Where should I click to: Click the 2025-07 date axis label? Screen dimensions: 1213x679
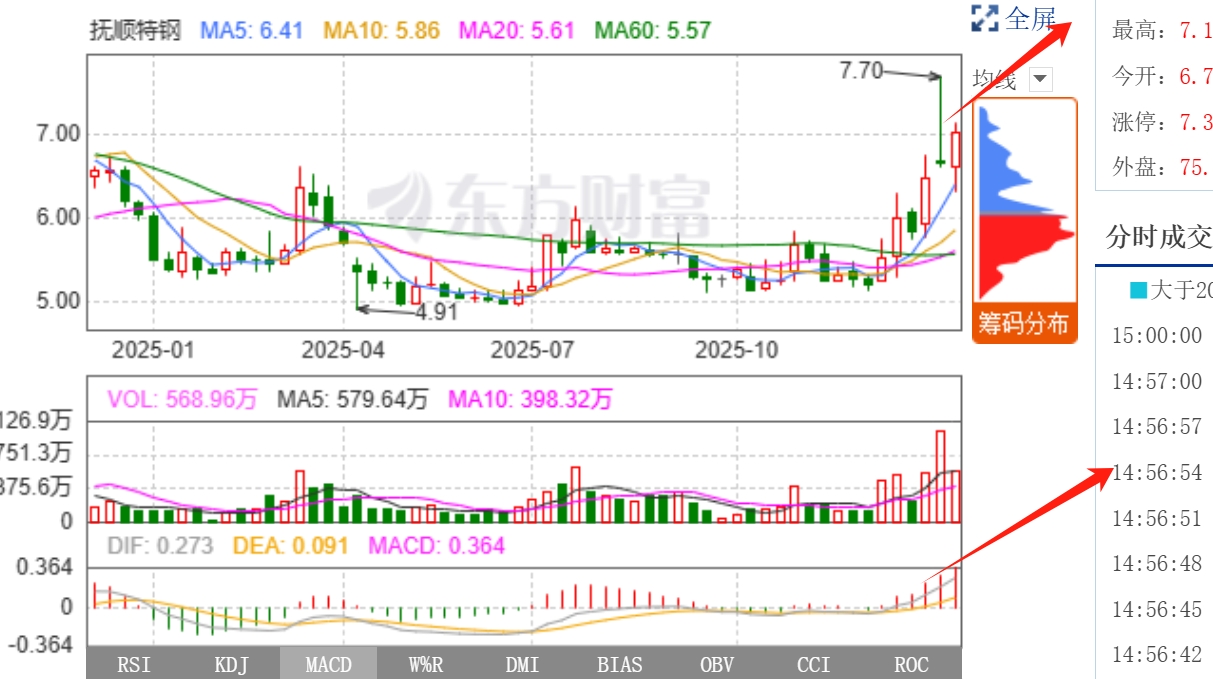point(532,350)
